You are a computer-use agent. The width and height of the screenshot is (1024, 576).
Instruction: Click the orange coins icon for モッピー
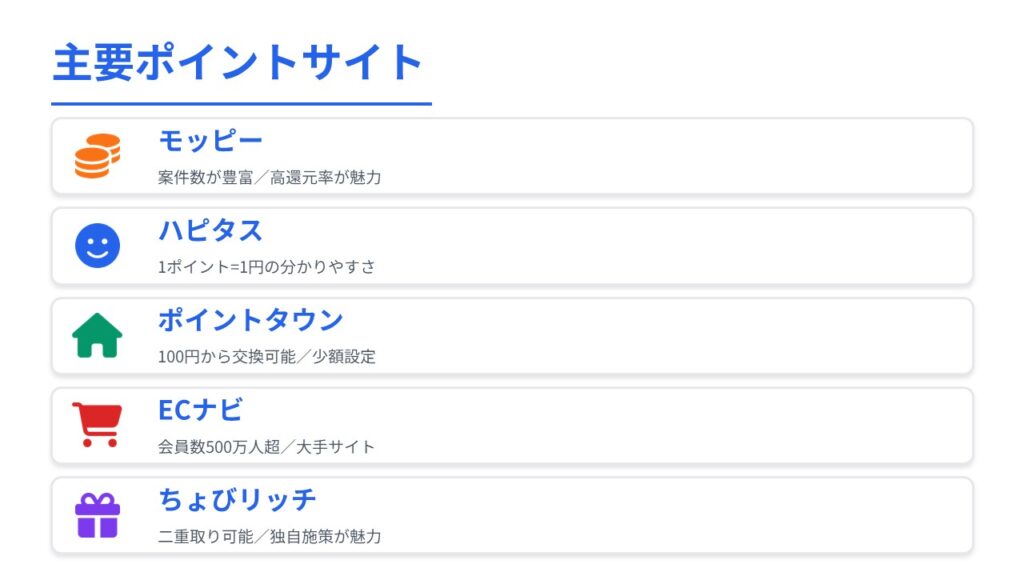[97, 156]
